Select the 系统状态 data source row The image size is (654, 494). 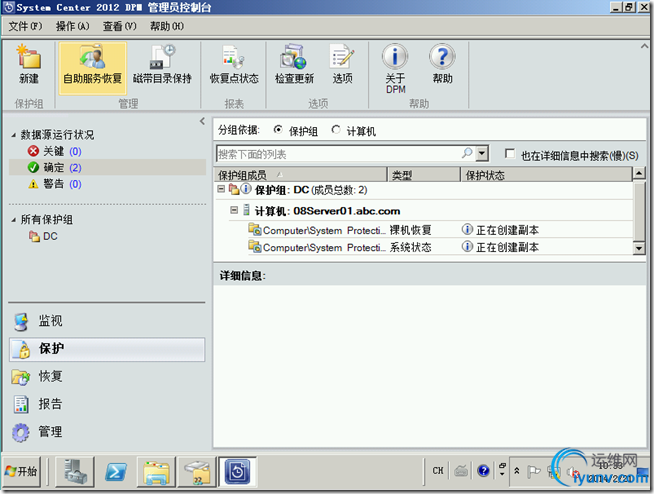click(440, 247)
